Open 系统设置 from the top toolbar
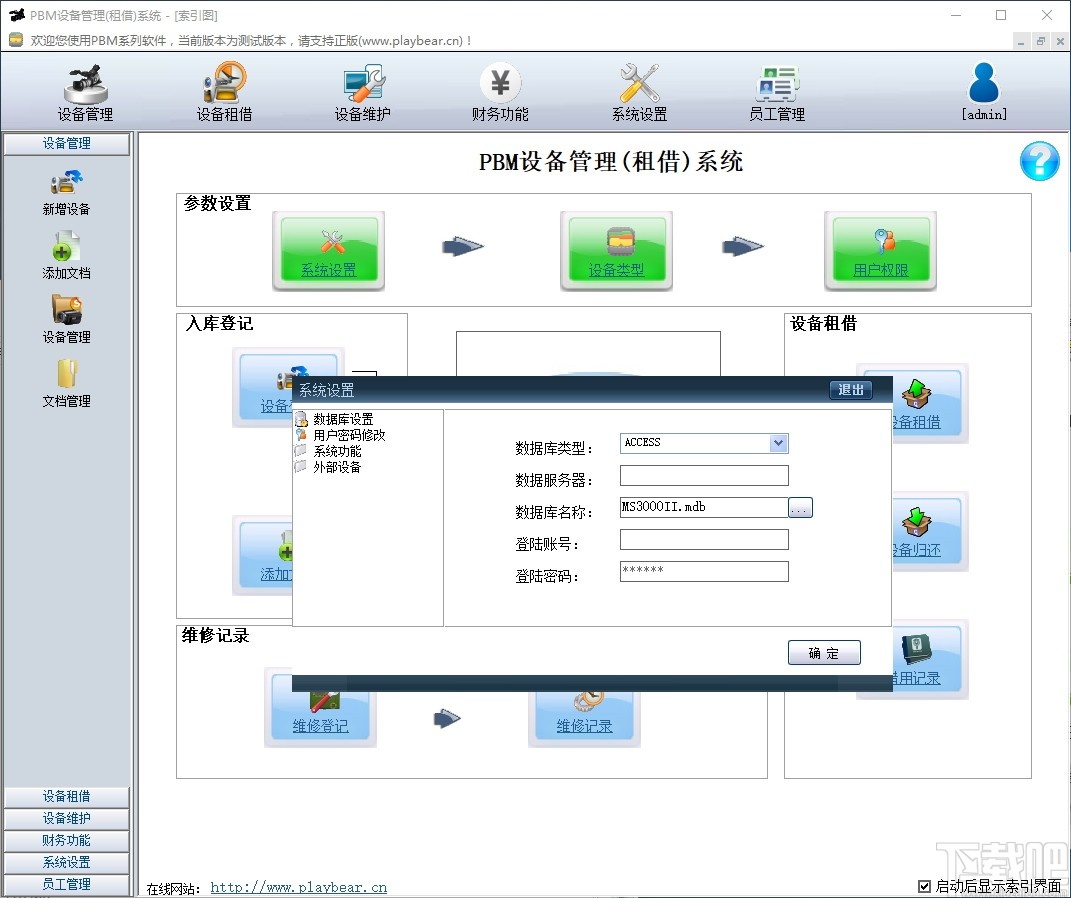This screenshot has width=1071, height=898. tap(637, 92)
